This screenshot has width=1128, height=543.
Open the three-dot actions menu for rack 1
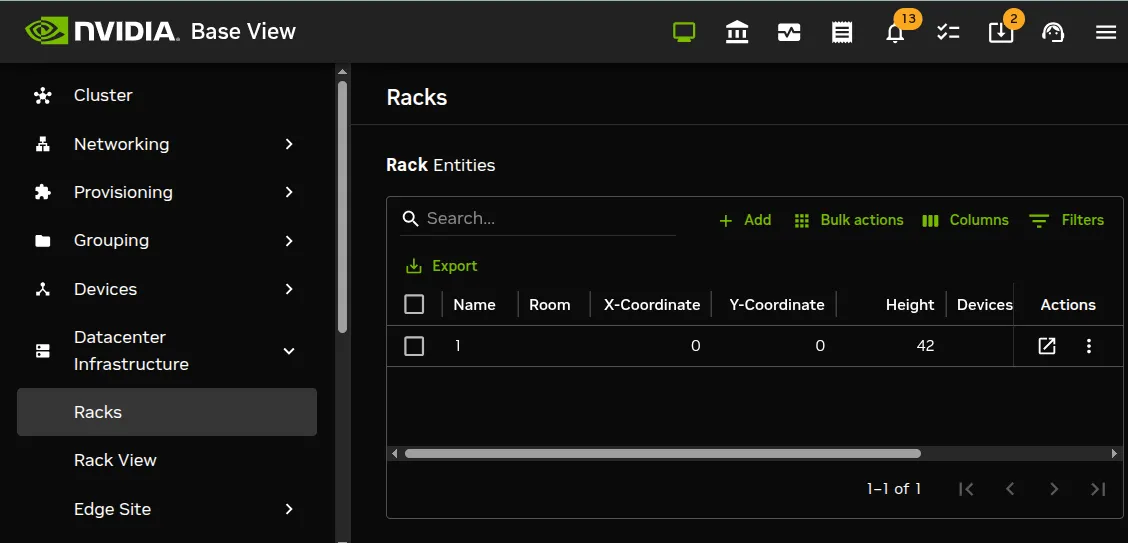(1088, 346)
